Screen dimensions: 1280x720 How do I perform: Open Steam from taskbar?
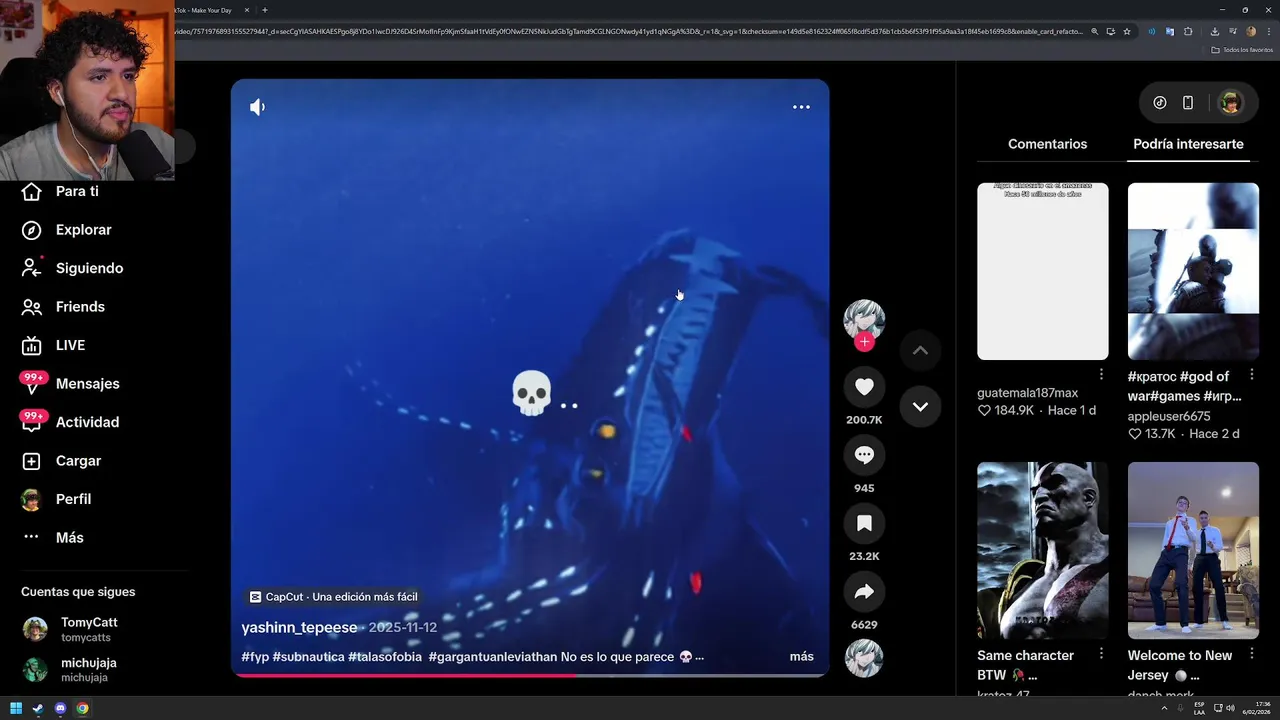pos(38,709)
